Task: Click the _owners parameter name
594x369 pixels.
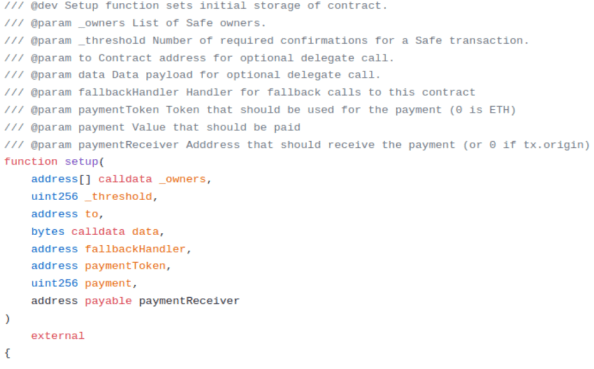Action: coord(183,179)
